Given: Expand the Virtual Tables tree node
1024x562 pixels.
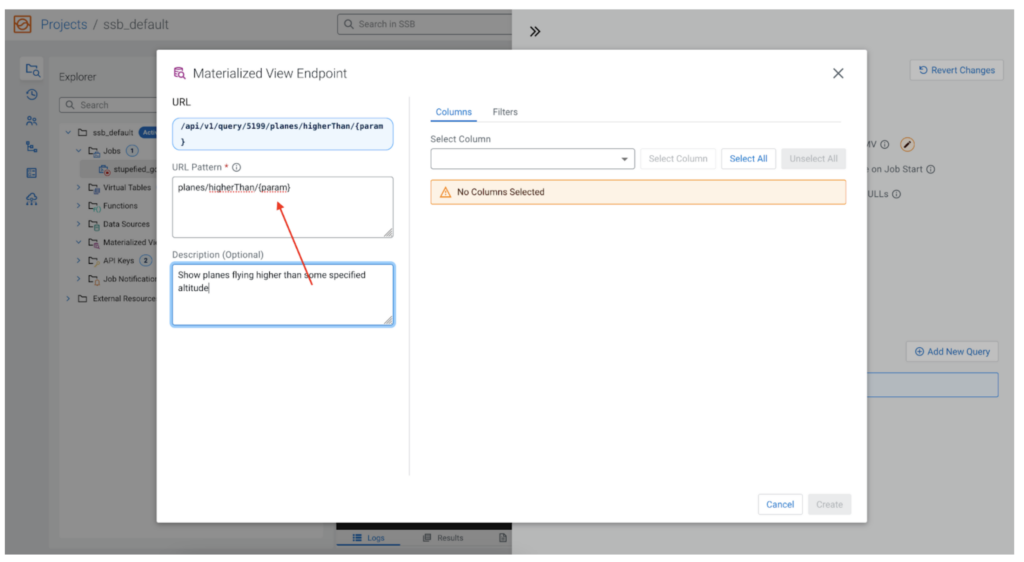Looking at the screenshot, I should 79,188.
